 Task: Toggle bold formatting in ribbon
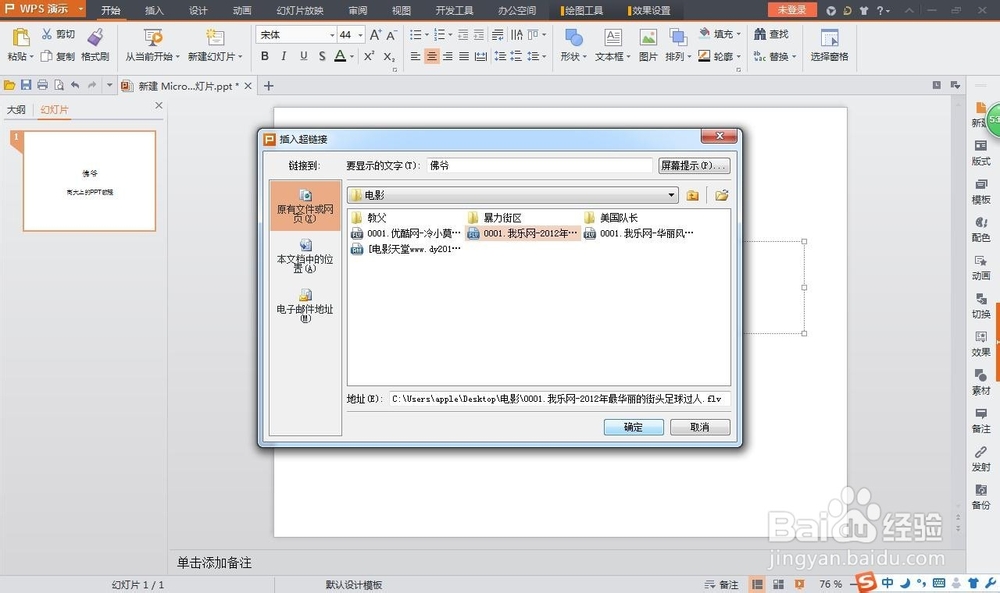click(x=264, y=56)
